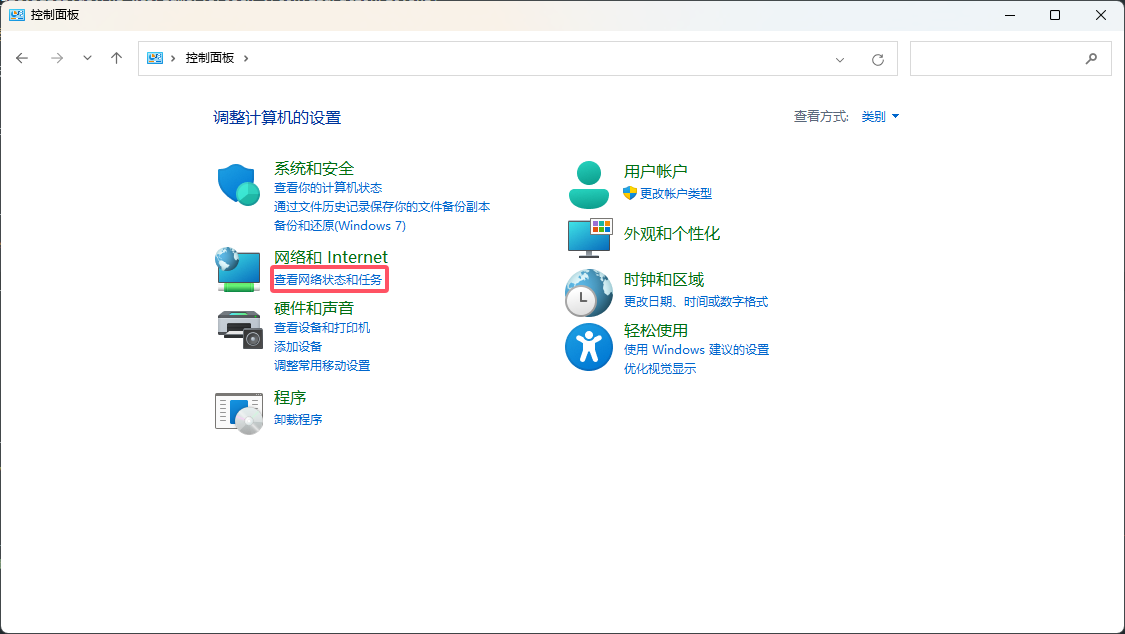Open recent locations dropdown chevron

[x=87, y=58]
